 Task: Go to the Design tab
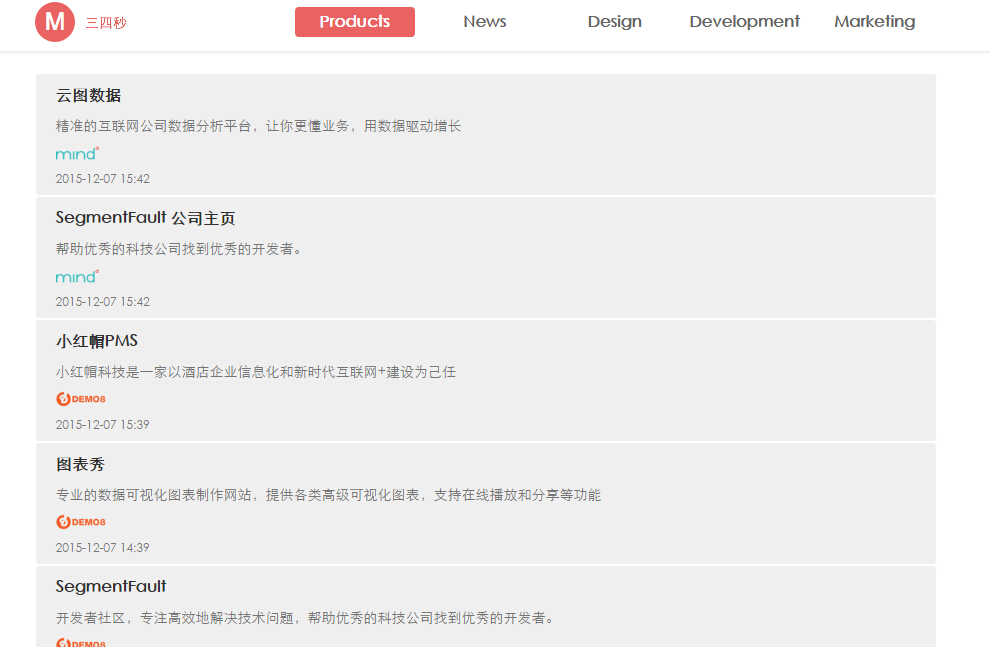point(614,22)
